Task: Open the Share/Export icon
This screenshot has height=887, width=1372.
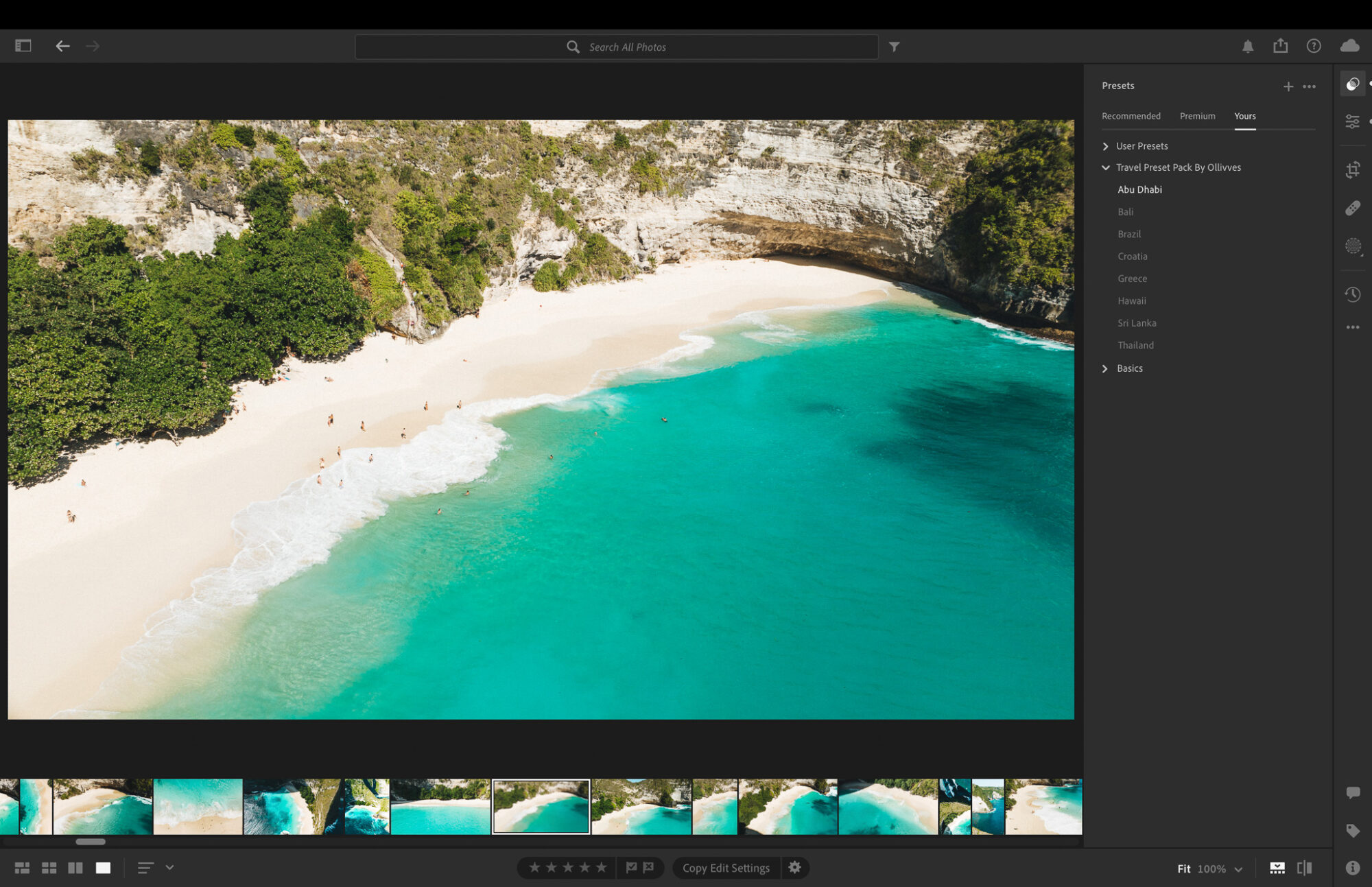Action: 1281,46
